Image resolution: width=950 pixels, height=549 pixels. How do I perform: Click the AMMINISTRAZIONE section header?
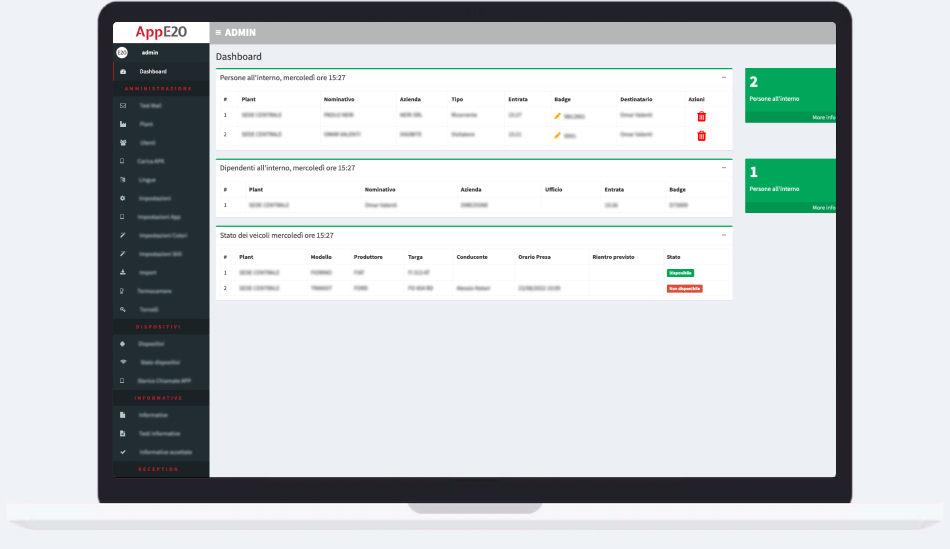point(158,88)
